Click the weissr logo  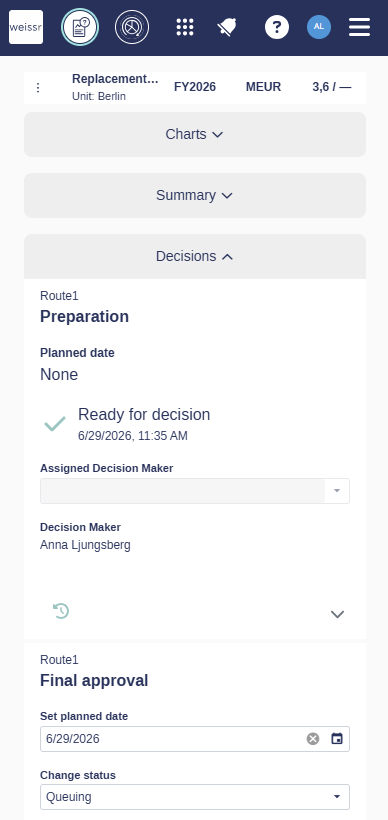(x=26, y=27)
